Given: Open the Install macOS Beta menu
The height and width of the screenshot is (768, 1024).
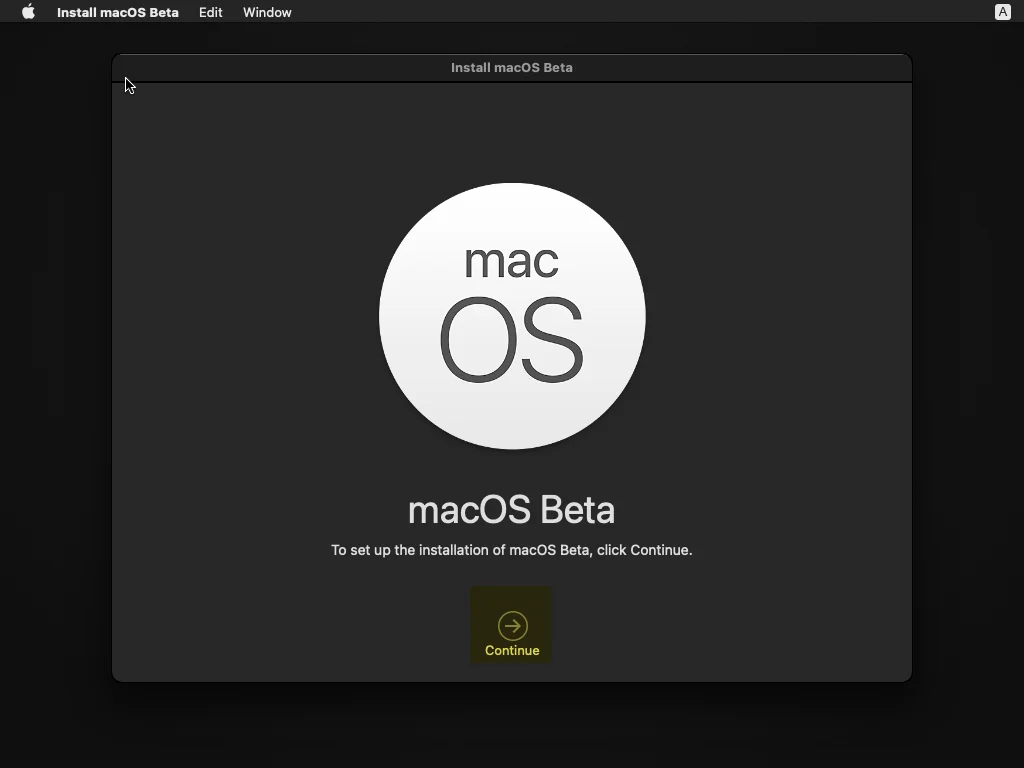Looking at the screenshot, I should point(118,12).
